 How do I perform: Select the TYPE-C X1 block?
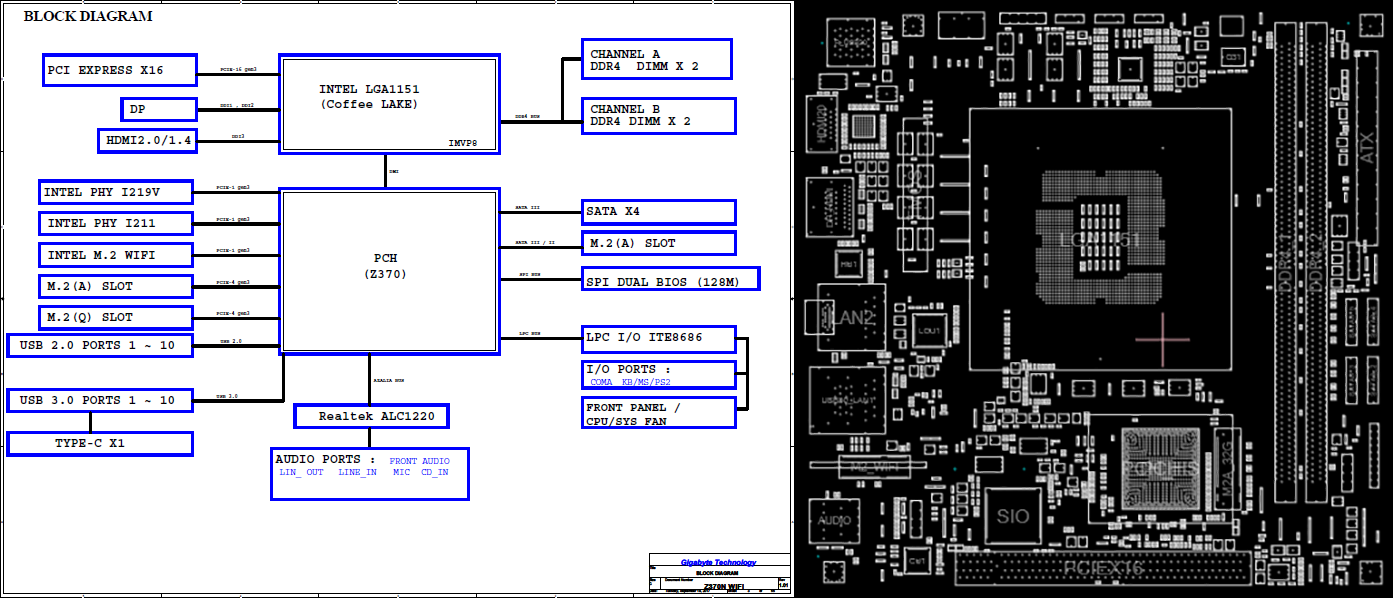click(x=99, y=443)
